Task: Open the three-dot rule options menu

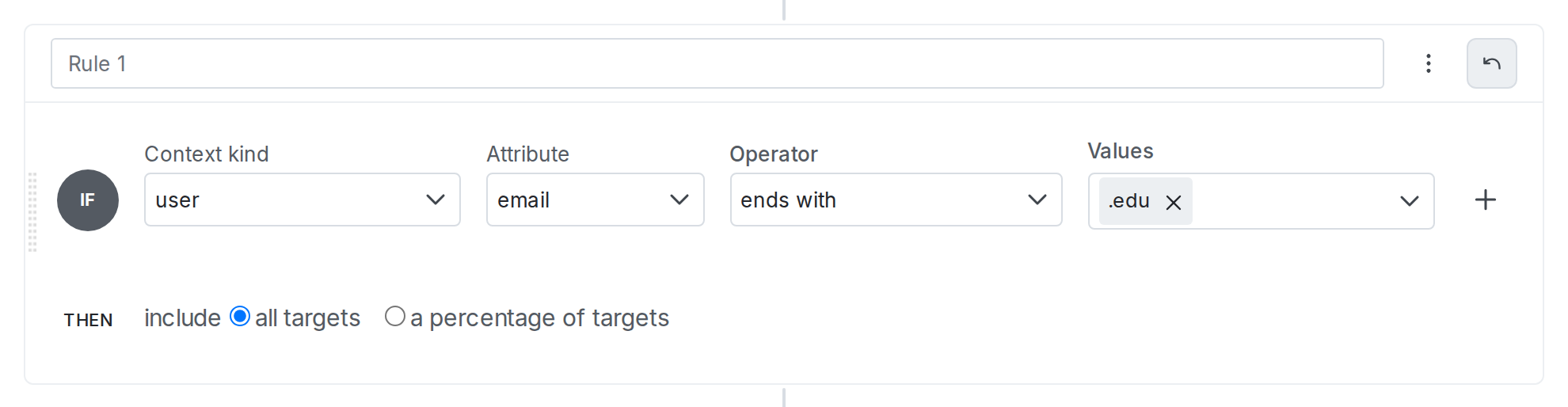Action: (1428, 63)
